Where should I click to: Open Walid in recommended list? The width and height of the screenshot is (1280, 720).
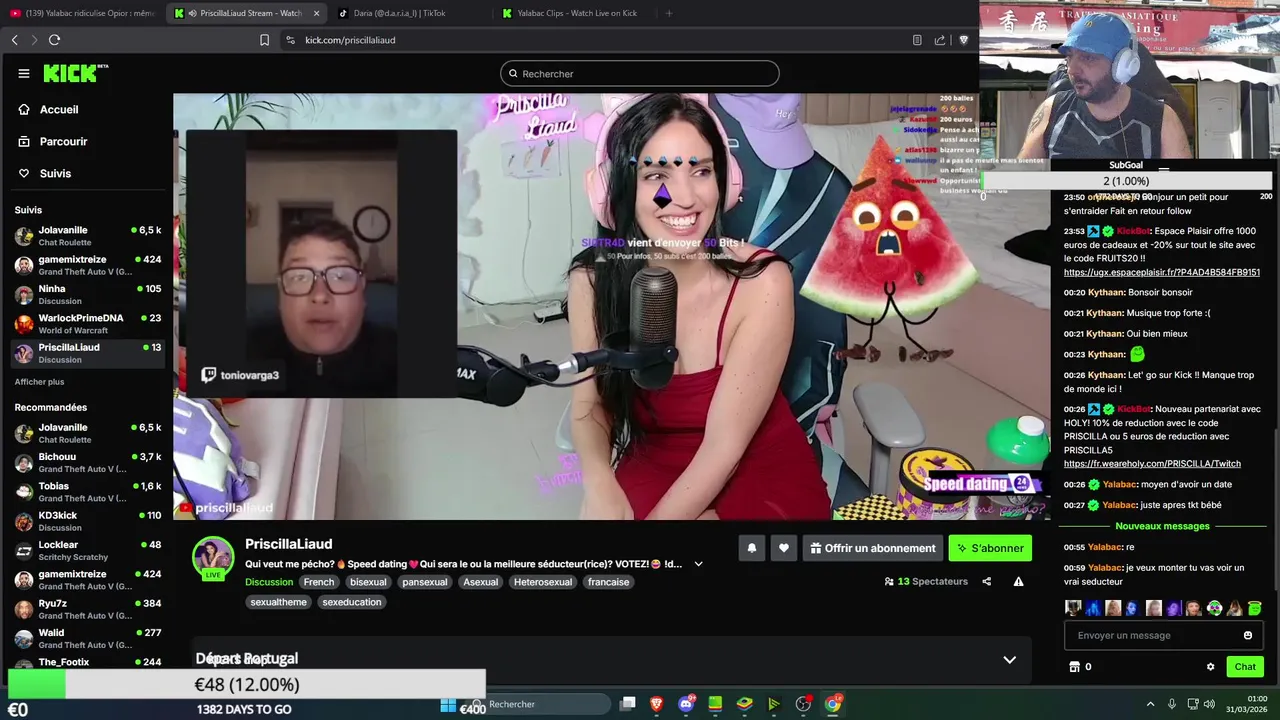(x=88, y=638)
